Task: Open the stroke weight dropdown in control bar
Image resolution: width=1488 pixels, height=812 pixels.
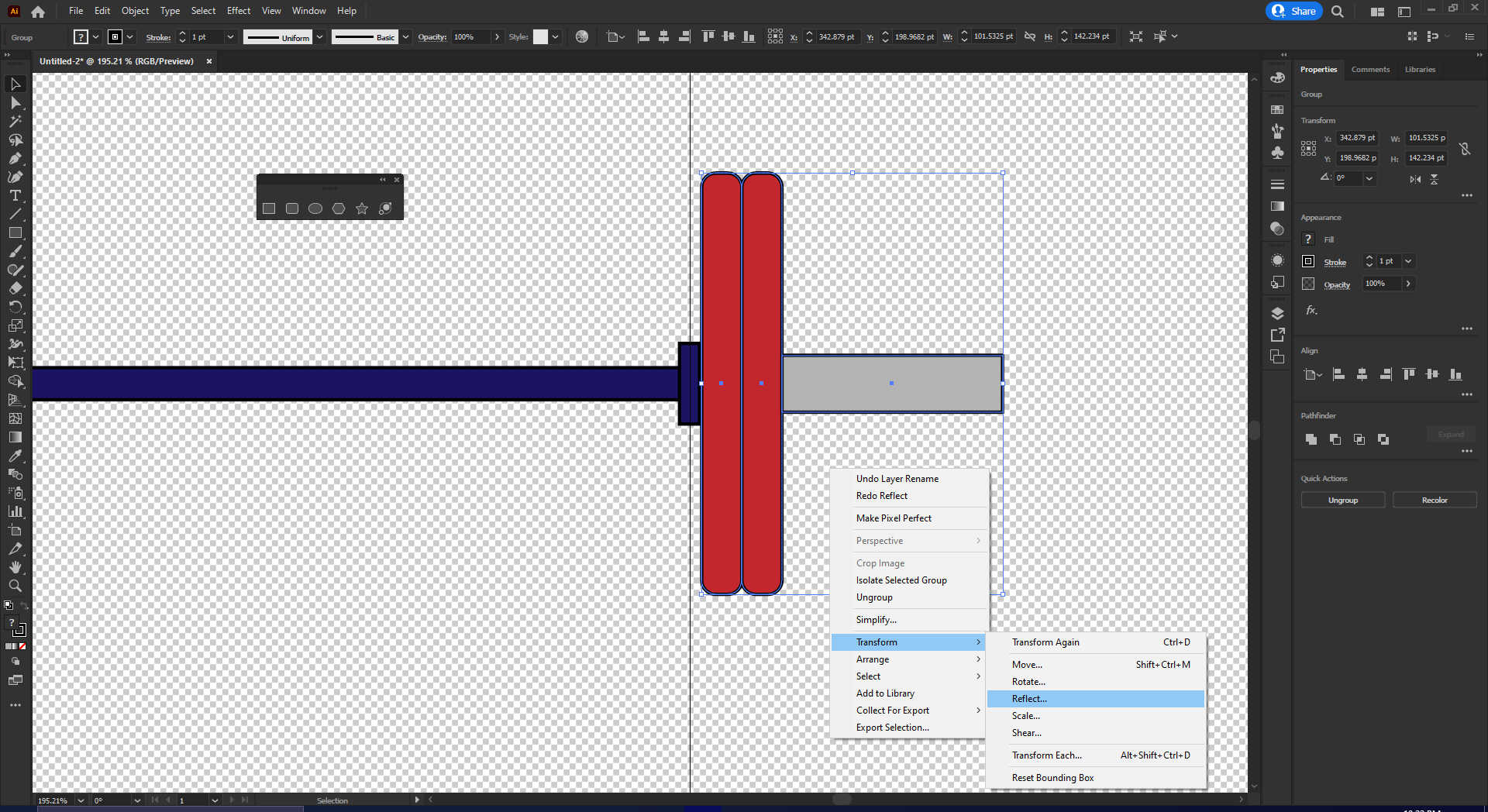Action: click(x=230, y=37)
